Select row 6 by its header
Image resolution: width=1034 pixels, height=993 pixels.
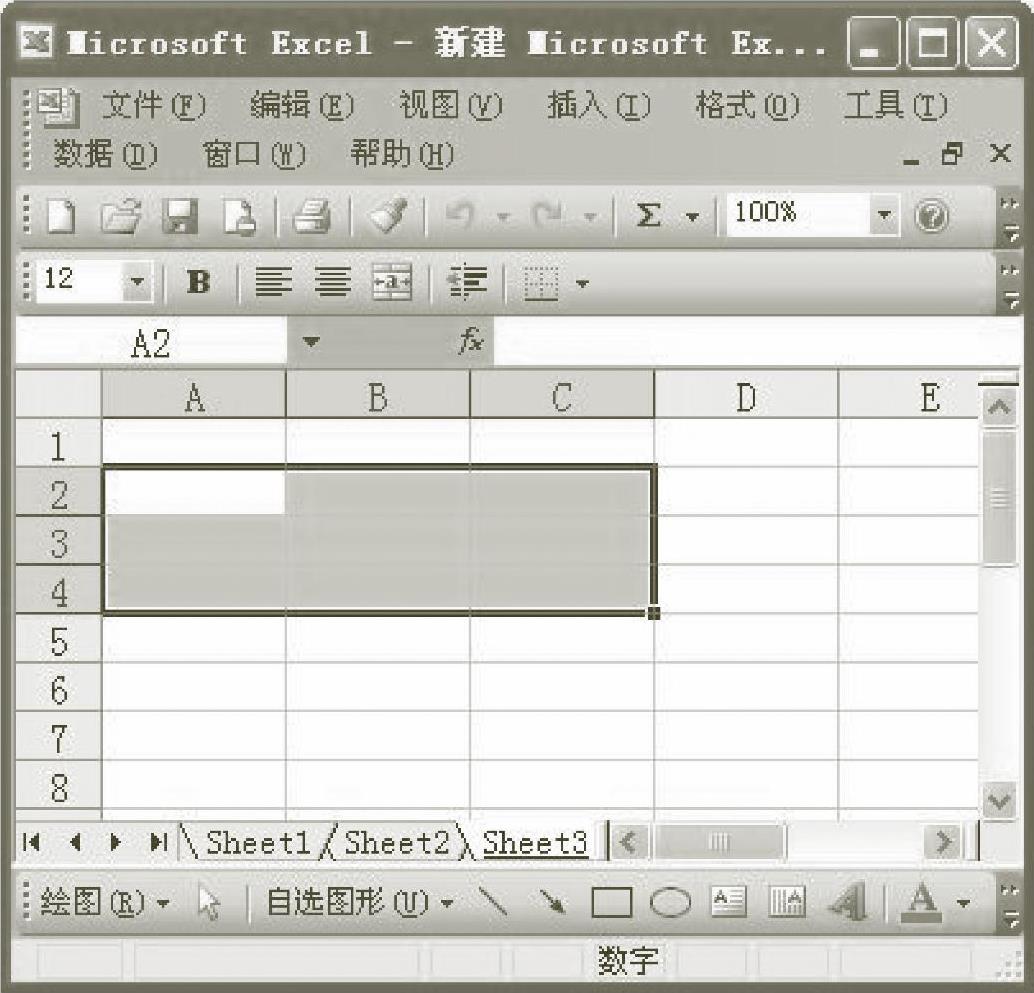[59, 688]
